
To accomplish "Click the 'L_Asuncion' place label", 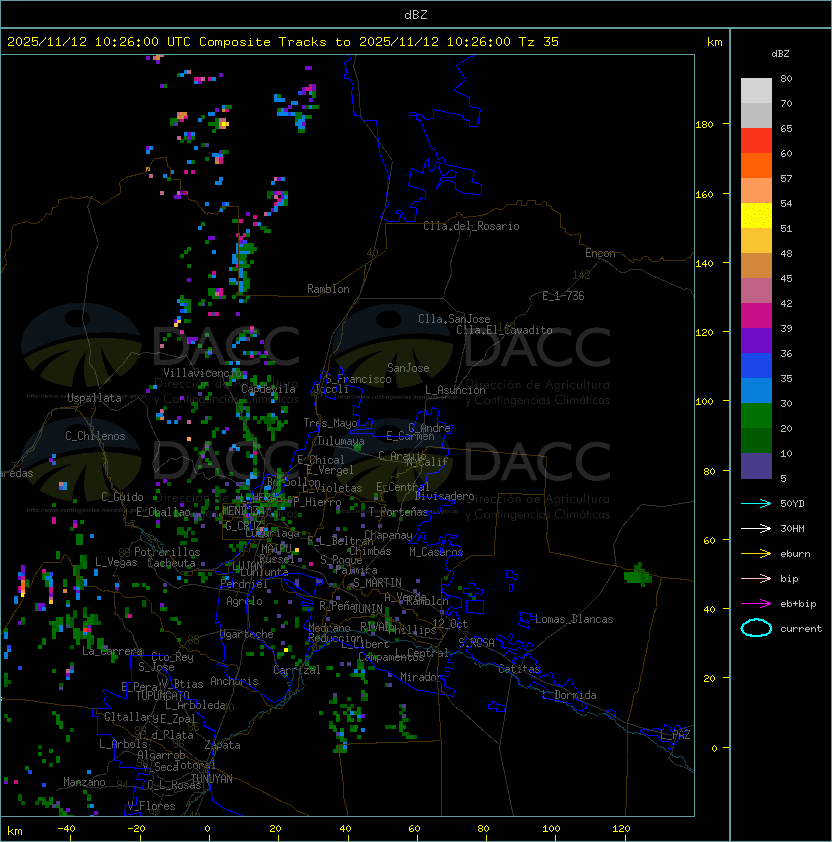I will point(455,390).
